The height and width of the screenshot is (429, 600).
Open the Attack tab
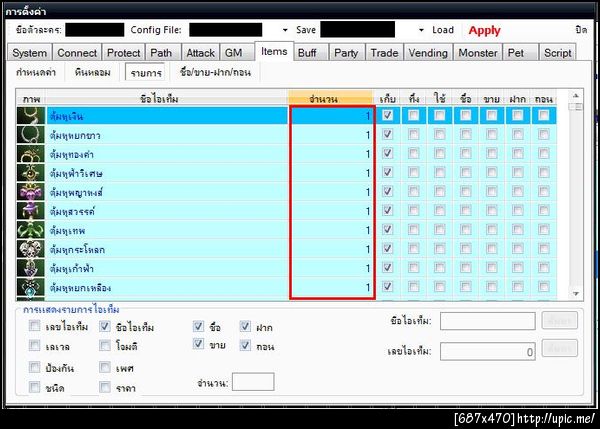click(x=201, y=53)
